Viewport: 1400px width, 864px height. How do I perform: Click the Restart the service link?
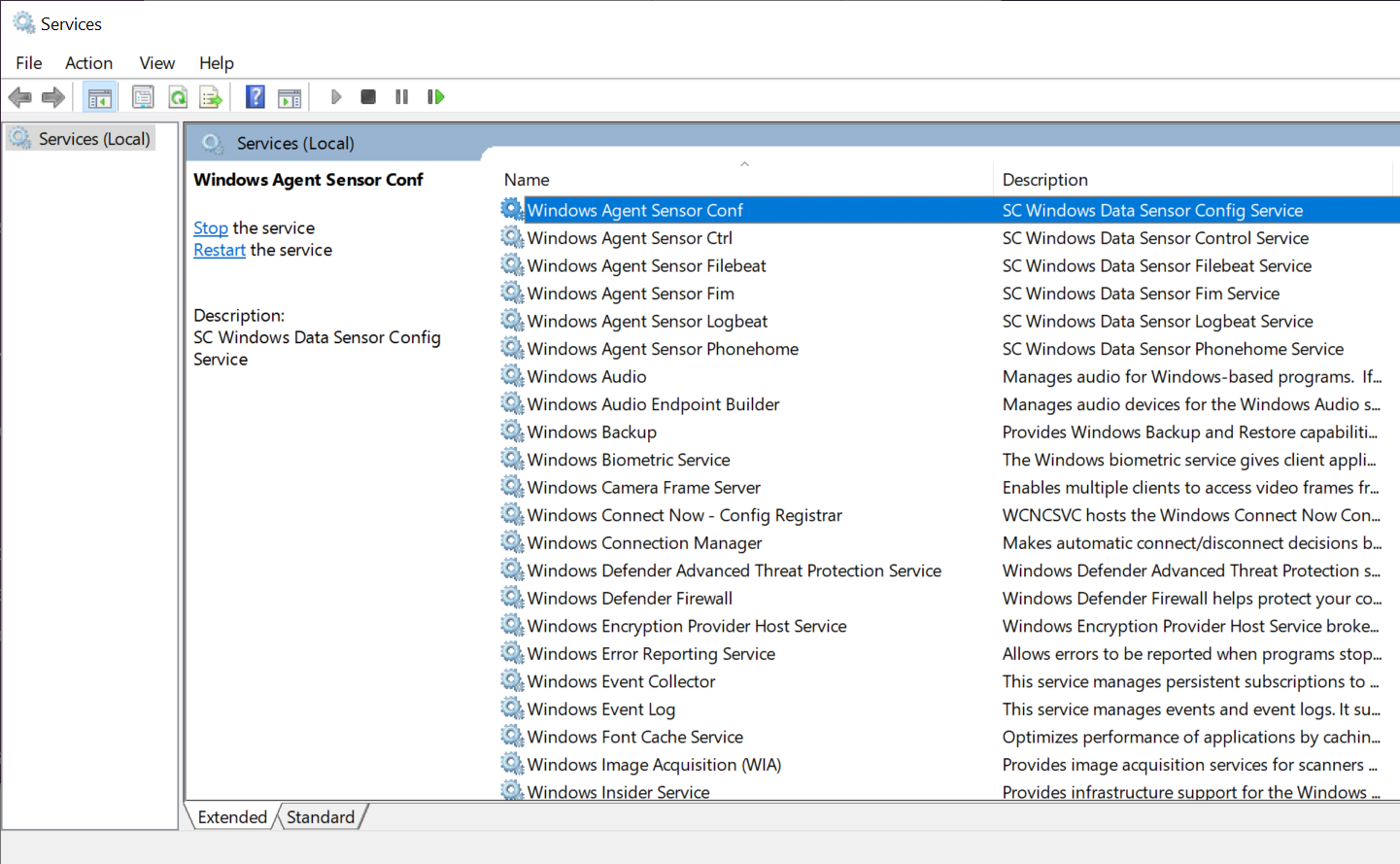220,251
